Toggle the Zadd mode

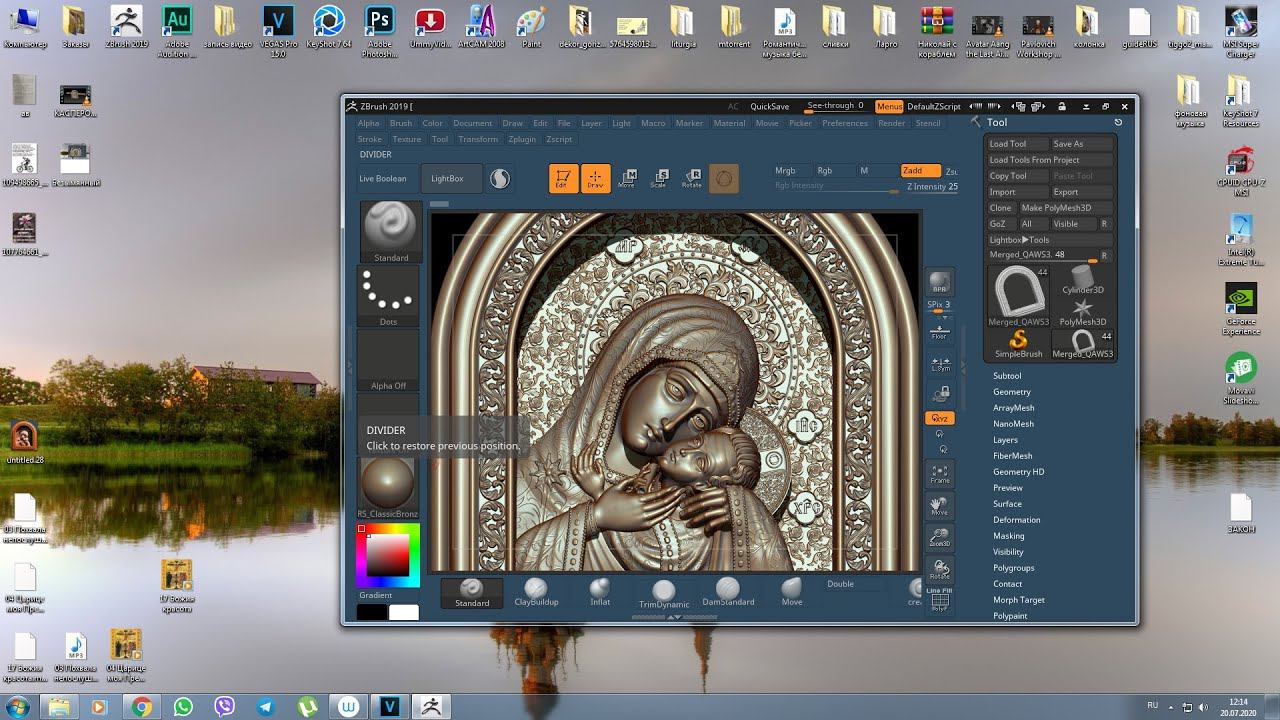pos(920,171)
